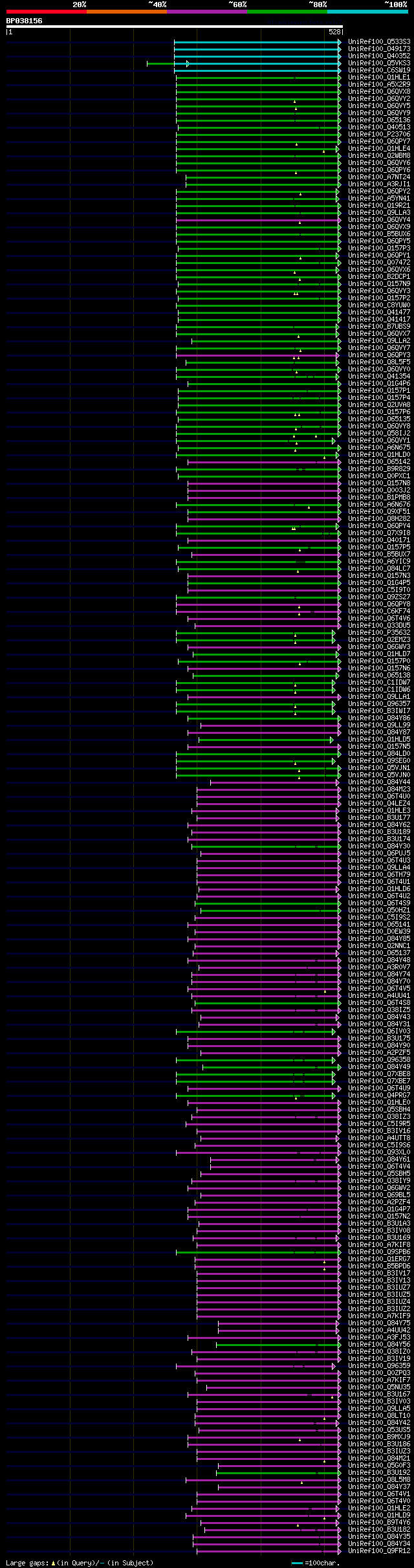Click the red 20% identity legend segment
The width and height of the screenshot is (414, 1568).
[47, 12]
